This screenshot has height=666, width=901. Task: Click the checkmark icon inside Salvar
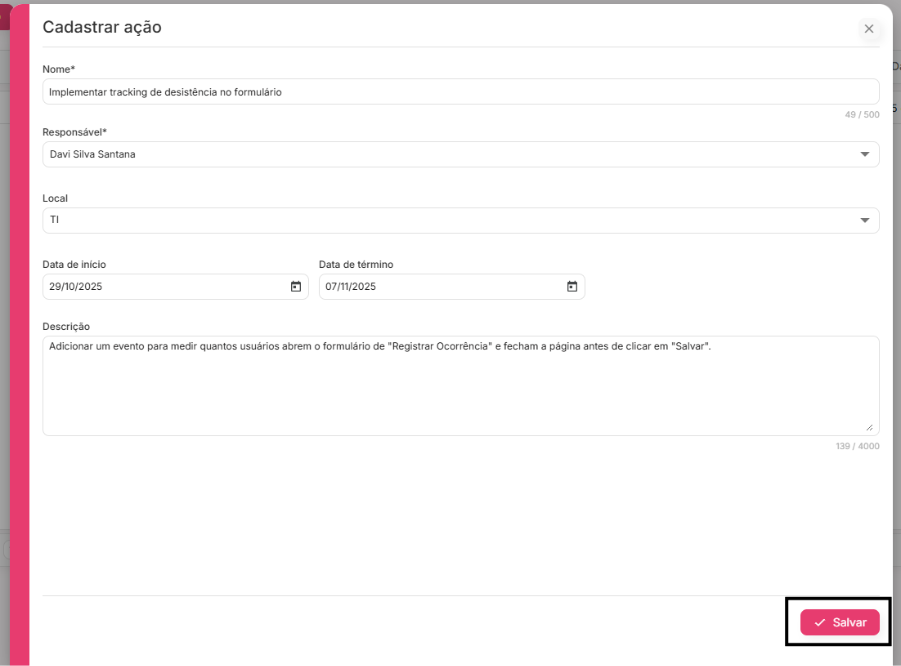coord(820,623)
